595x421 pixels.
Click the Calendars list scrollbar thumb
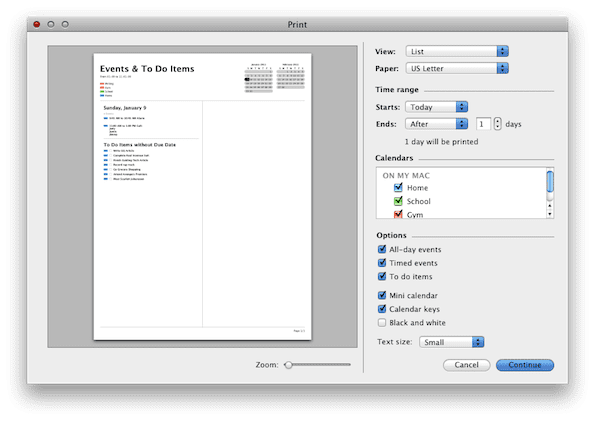550,182
